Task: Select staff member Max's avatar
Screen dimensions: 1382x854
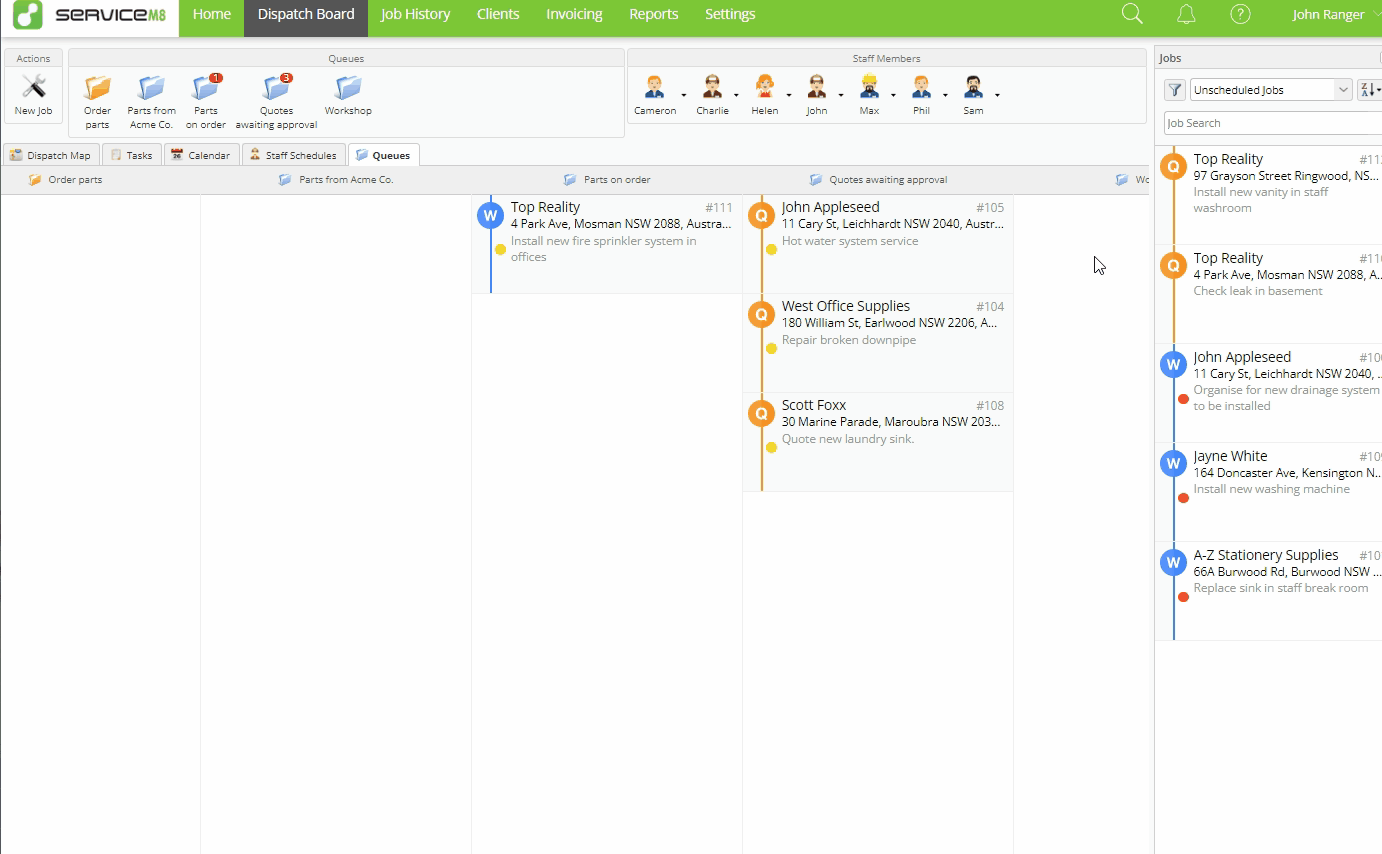Action: tap(869, 87)
